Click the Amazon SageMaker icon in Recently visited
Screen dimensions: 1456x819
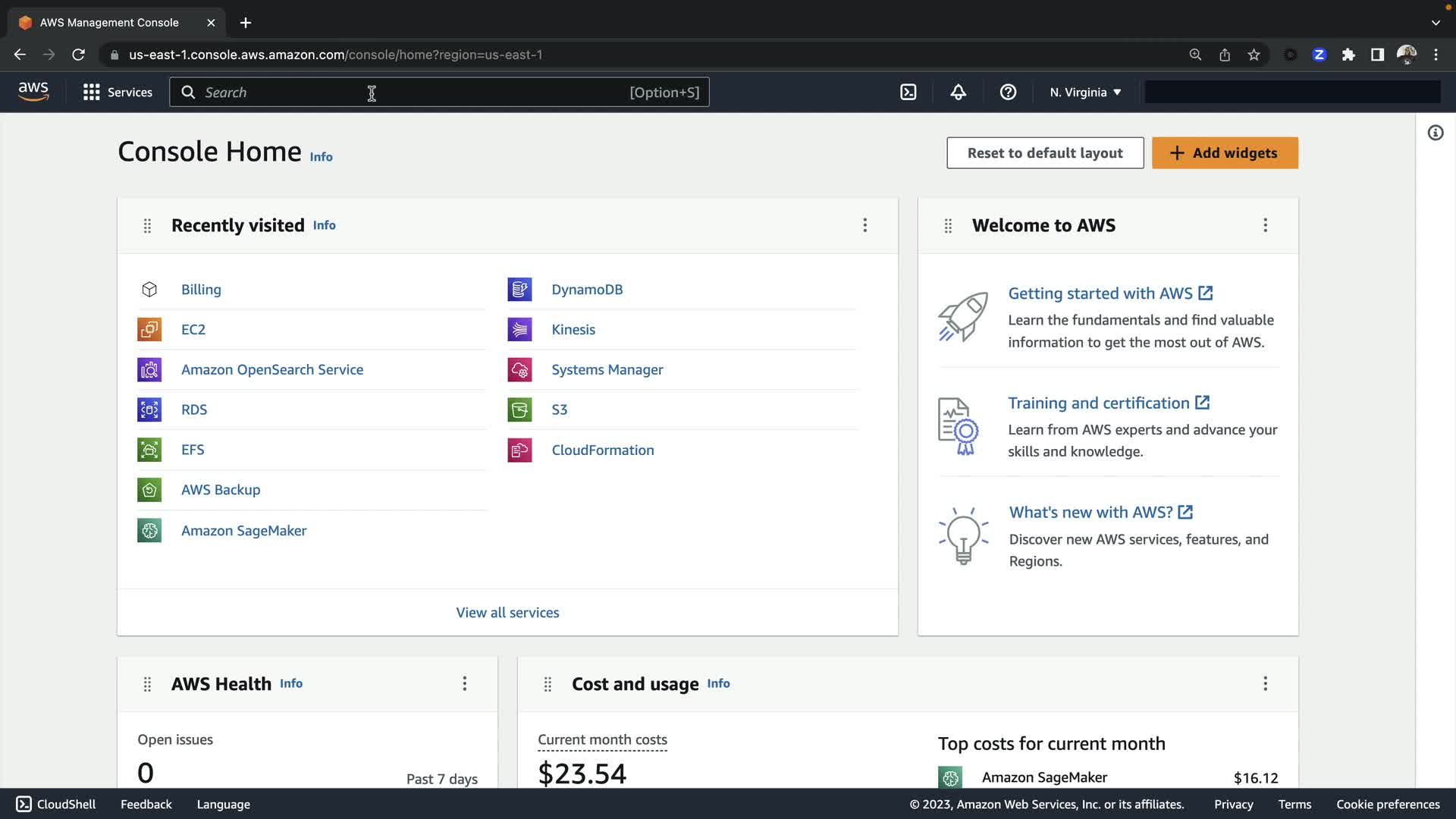pos(149,530)
